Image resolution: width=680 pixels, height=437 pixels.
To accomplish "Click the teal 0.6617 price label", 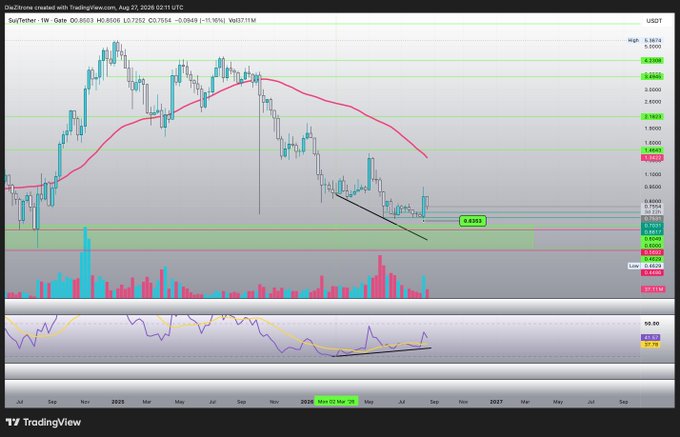I will click(x=652, y=232).
